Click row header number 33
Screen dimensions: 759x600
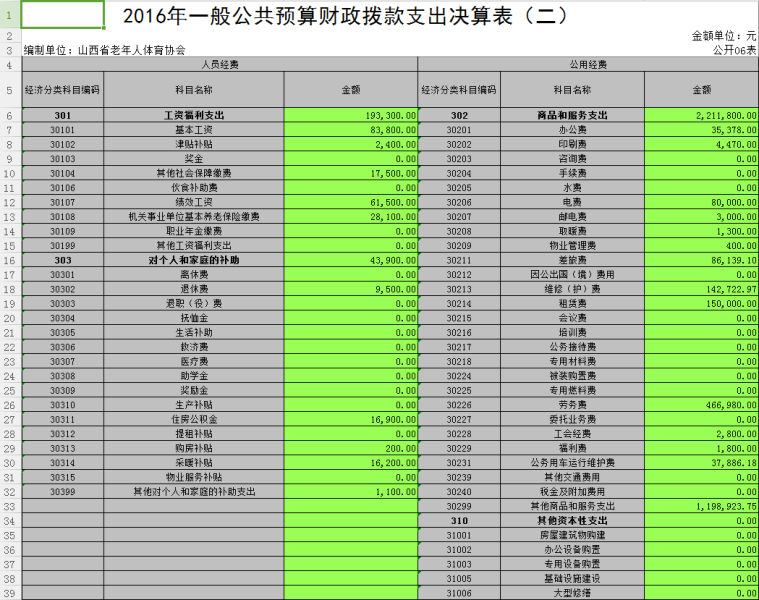(x=9, y=506)
